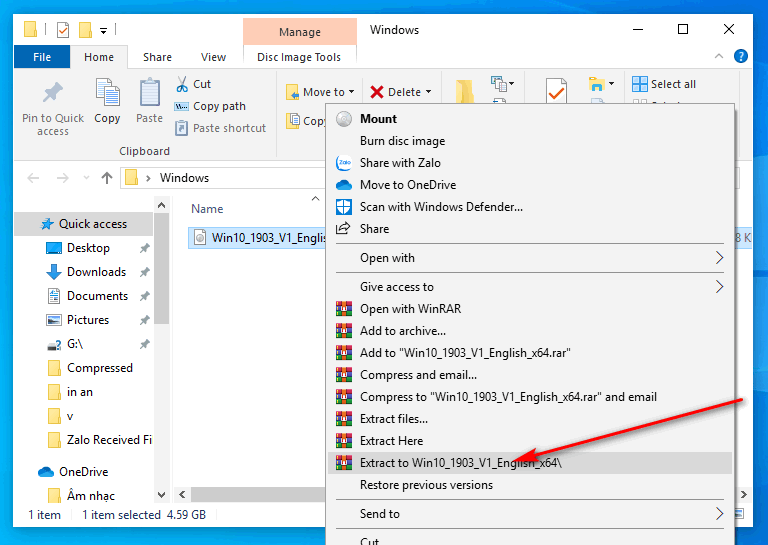This screenshot has height=545, width=768.
Task: Click the New folder icon in ribbon
Action: click(x=464, y=92)
